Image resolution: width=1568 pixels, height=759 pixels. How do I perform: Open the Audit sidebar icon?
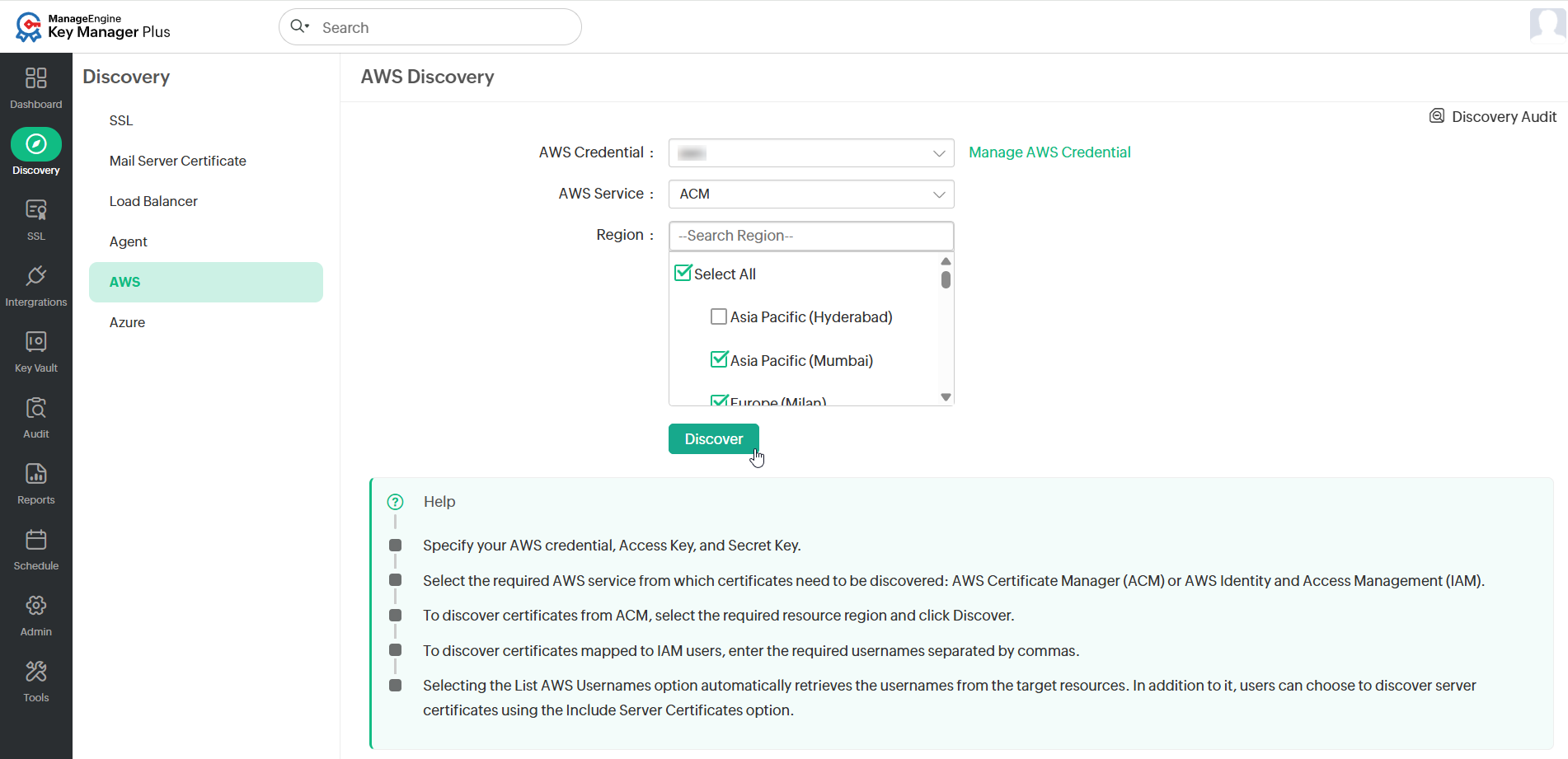click(35, 407)
